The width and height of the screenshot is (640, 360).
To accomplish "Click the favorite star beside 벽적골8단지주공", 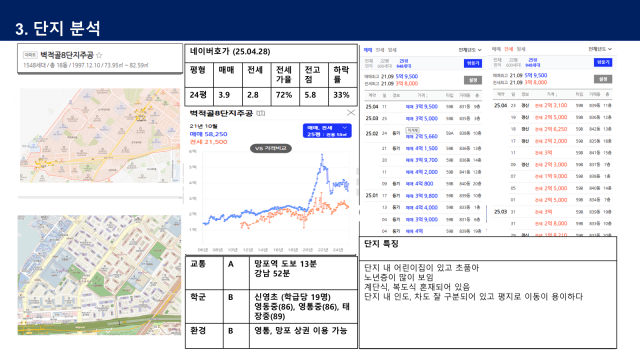I will click(x=99, y=55).
